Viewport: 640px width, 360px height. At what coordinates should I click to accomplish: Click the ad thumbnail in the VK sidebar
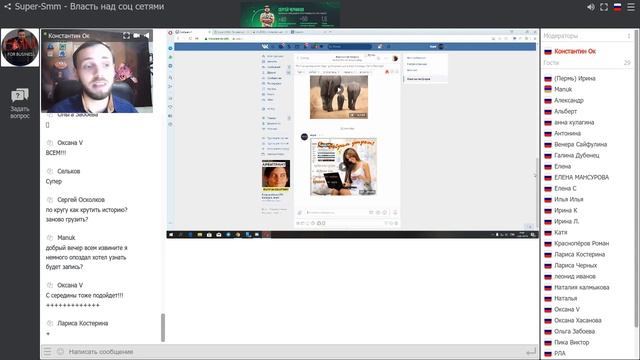point(276,176)
